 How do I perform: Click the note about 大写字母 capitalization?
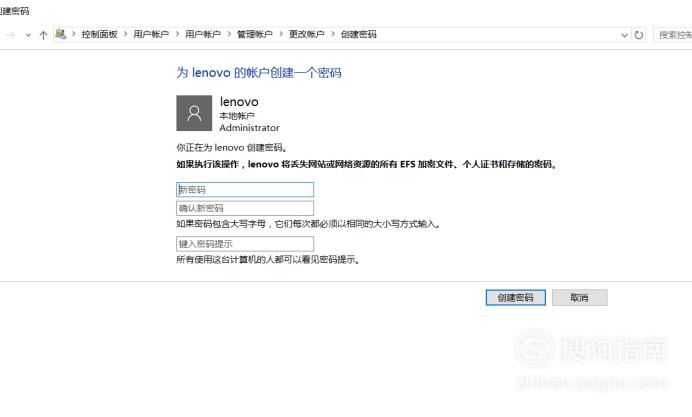click(308, 224)
